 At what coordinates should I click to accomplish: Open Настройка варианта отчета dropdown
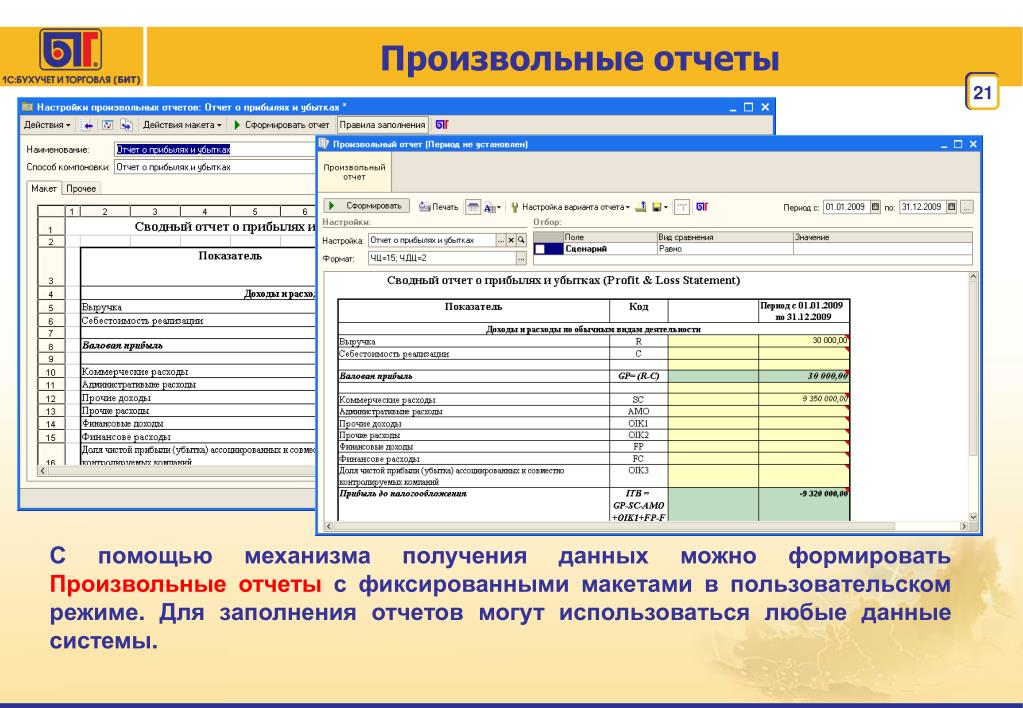coord(575,207)
